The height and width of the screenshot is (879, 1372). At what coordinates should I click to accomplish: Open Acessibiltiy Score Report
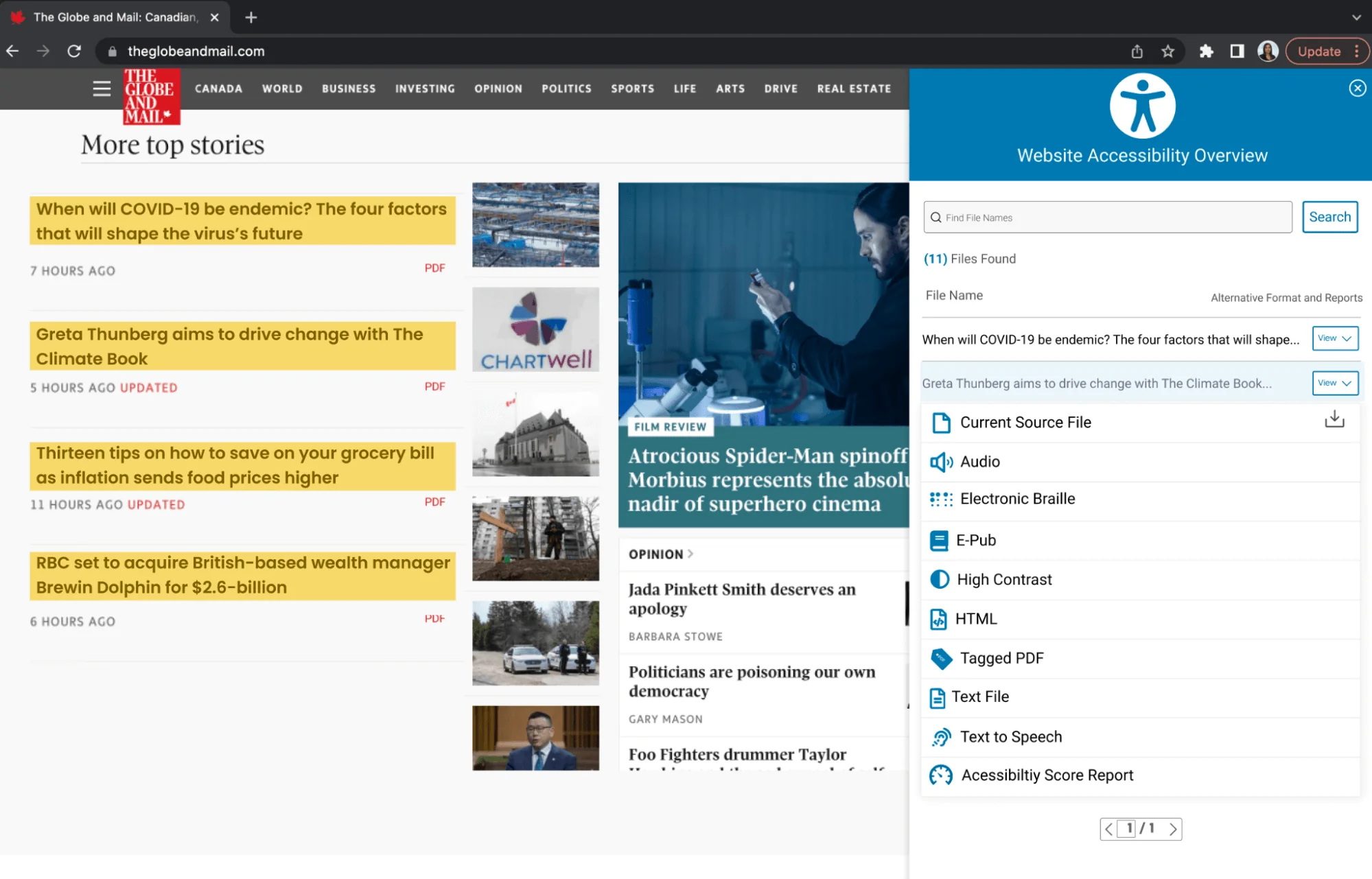[1140, 775]
